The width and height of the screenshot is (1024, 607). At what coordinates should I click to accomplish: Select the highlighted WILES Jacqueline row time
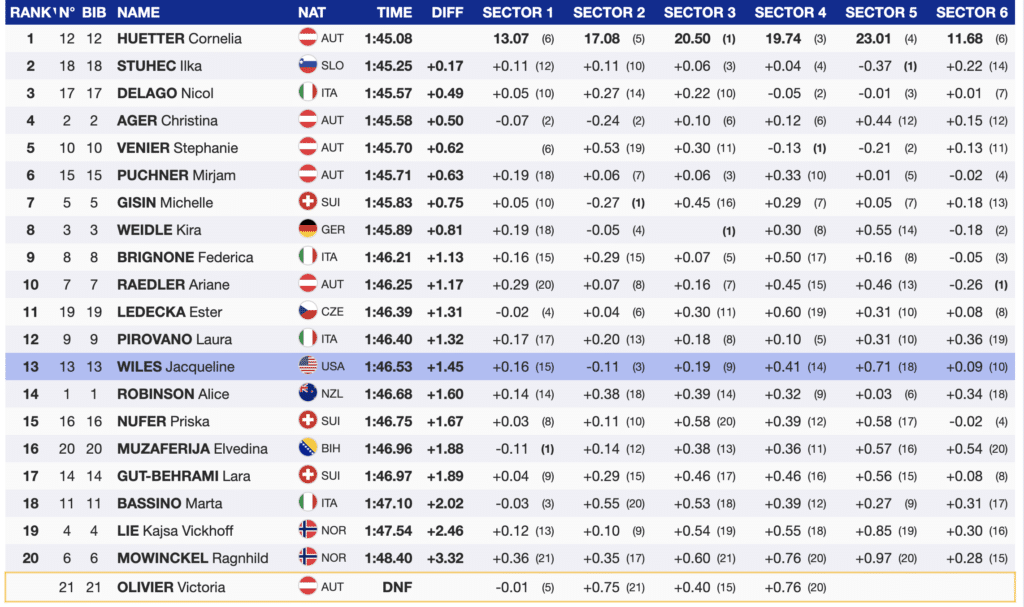tap(394, 366)
